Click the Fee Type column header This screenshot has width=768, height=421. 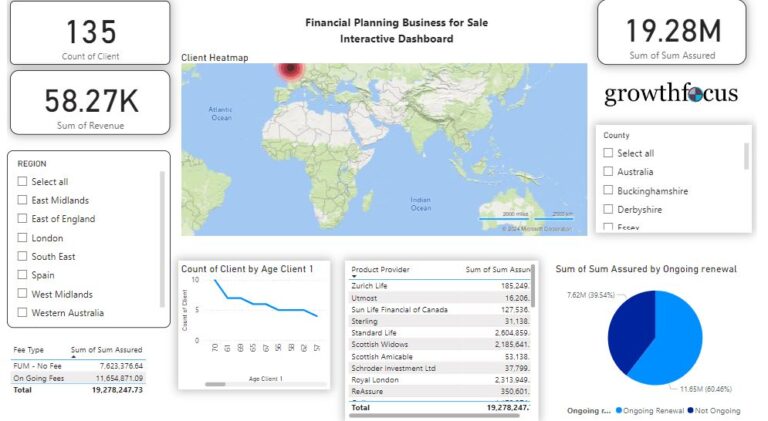point(27,350)
